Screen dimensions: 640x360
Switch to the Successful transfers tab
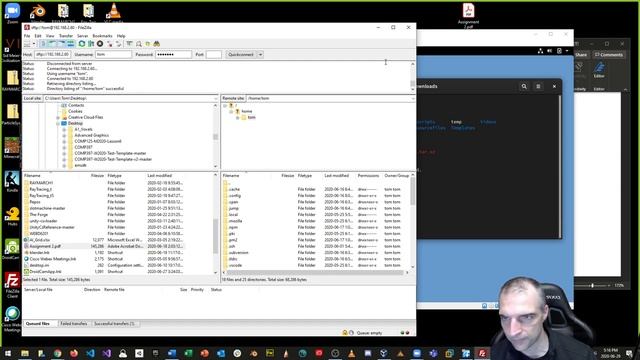coord(114,324)
